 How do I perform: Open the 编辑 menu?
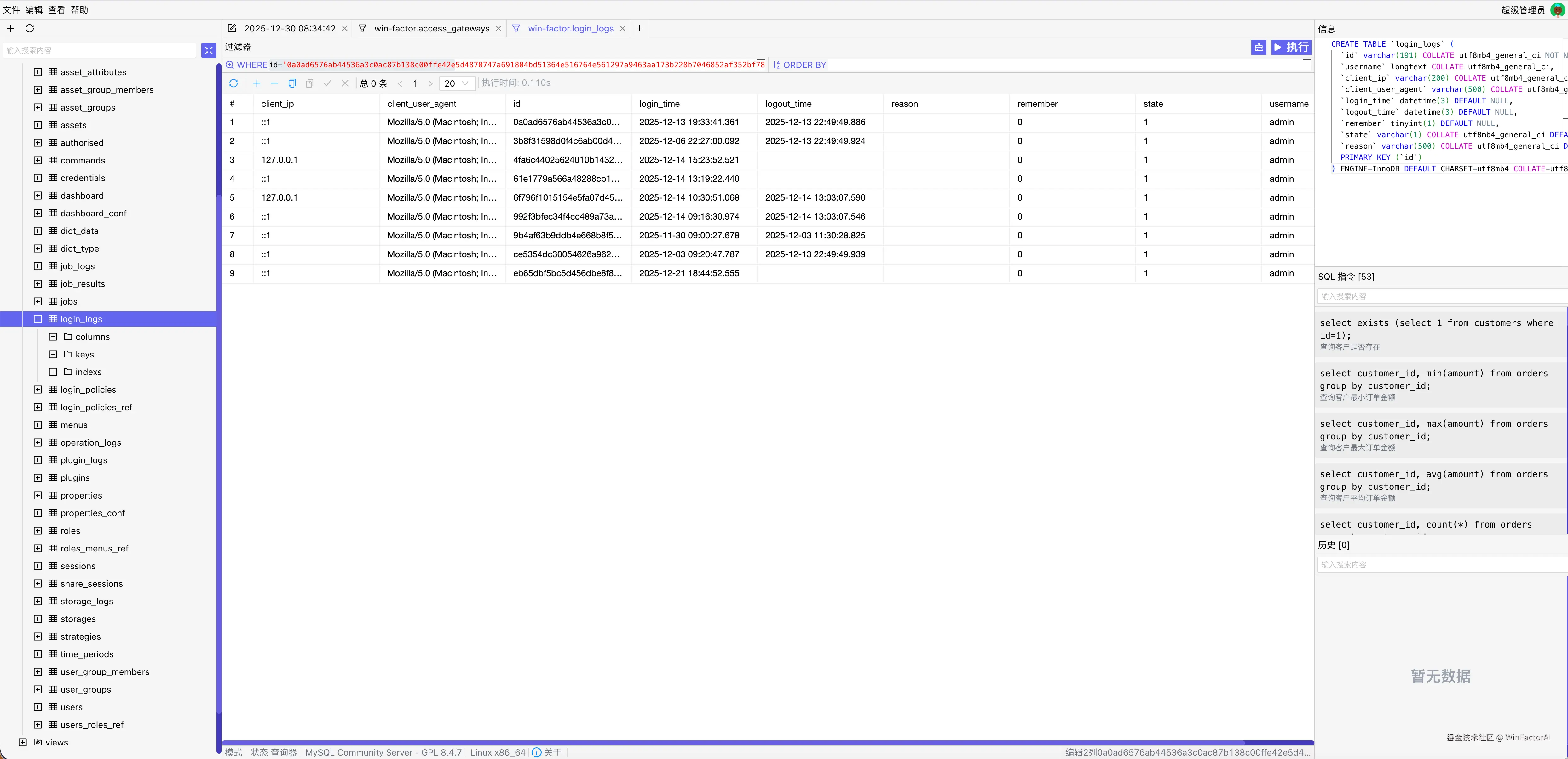pyautogui.click(x=33, y=10)
